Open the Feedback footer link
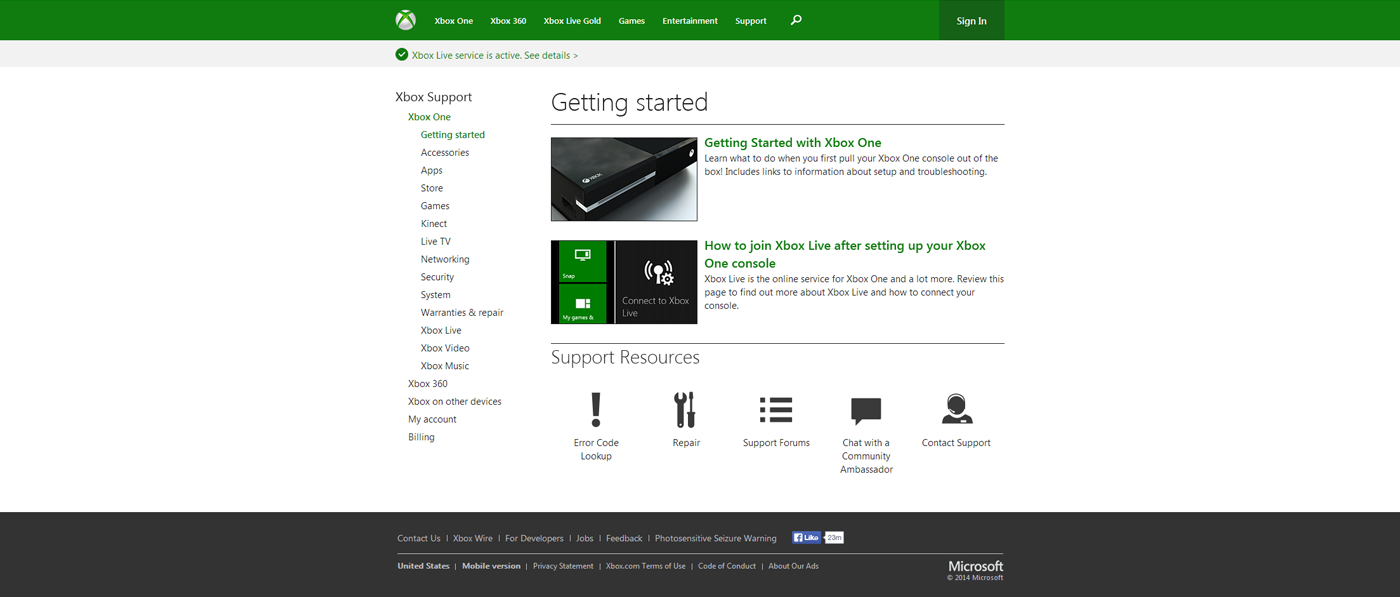The image size is (1400, 597). pos(624,538)
